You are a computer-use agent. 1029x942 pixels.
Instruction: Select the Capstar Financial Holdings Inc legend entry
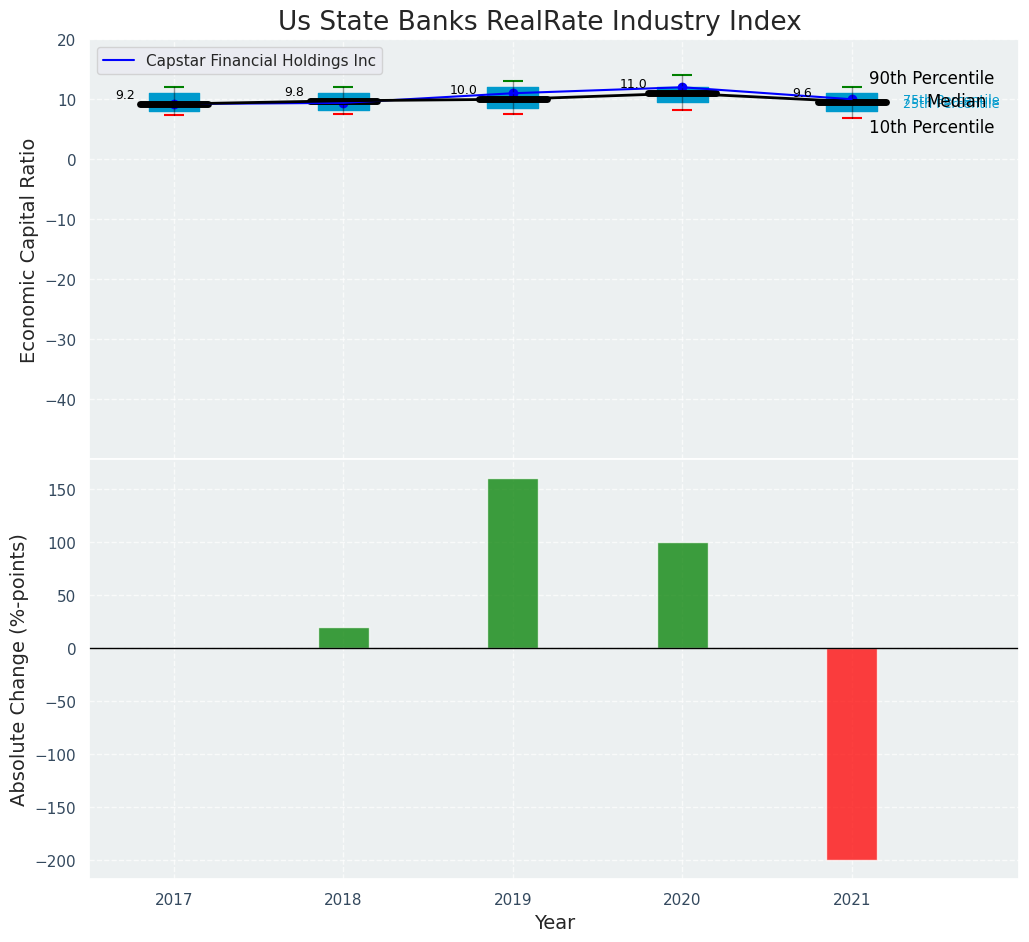click(260, 61)
